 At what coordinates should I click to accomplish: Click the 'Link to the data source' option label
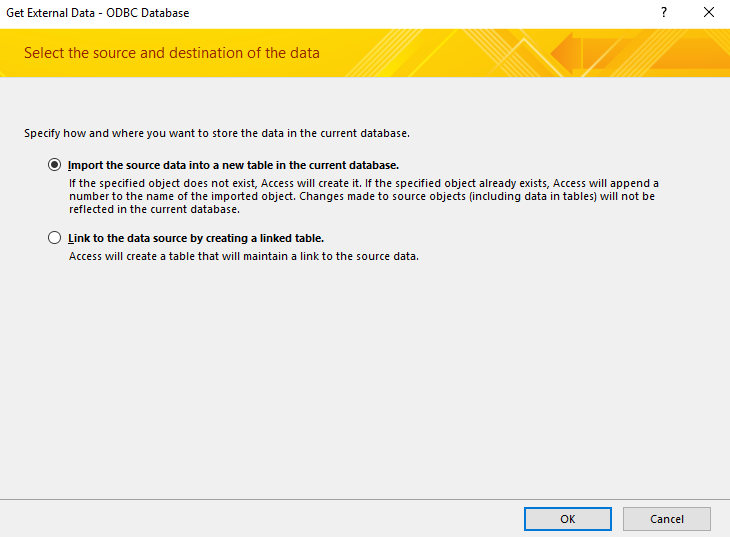point(196,238)
